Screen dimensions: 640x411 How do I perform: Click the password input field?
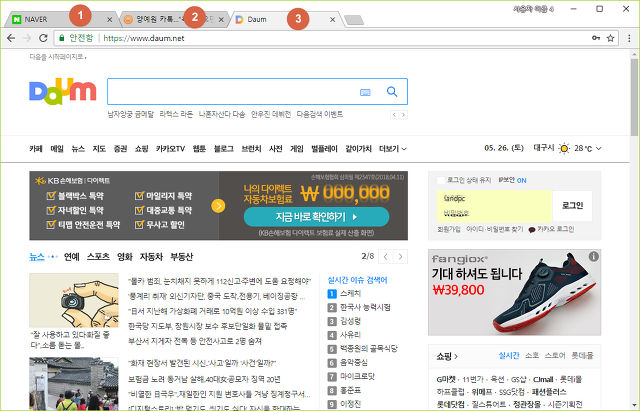click(494, 214)
